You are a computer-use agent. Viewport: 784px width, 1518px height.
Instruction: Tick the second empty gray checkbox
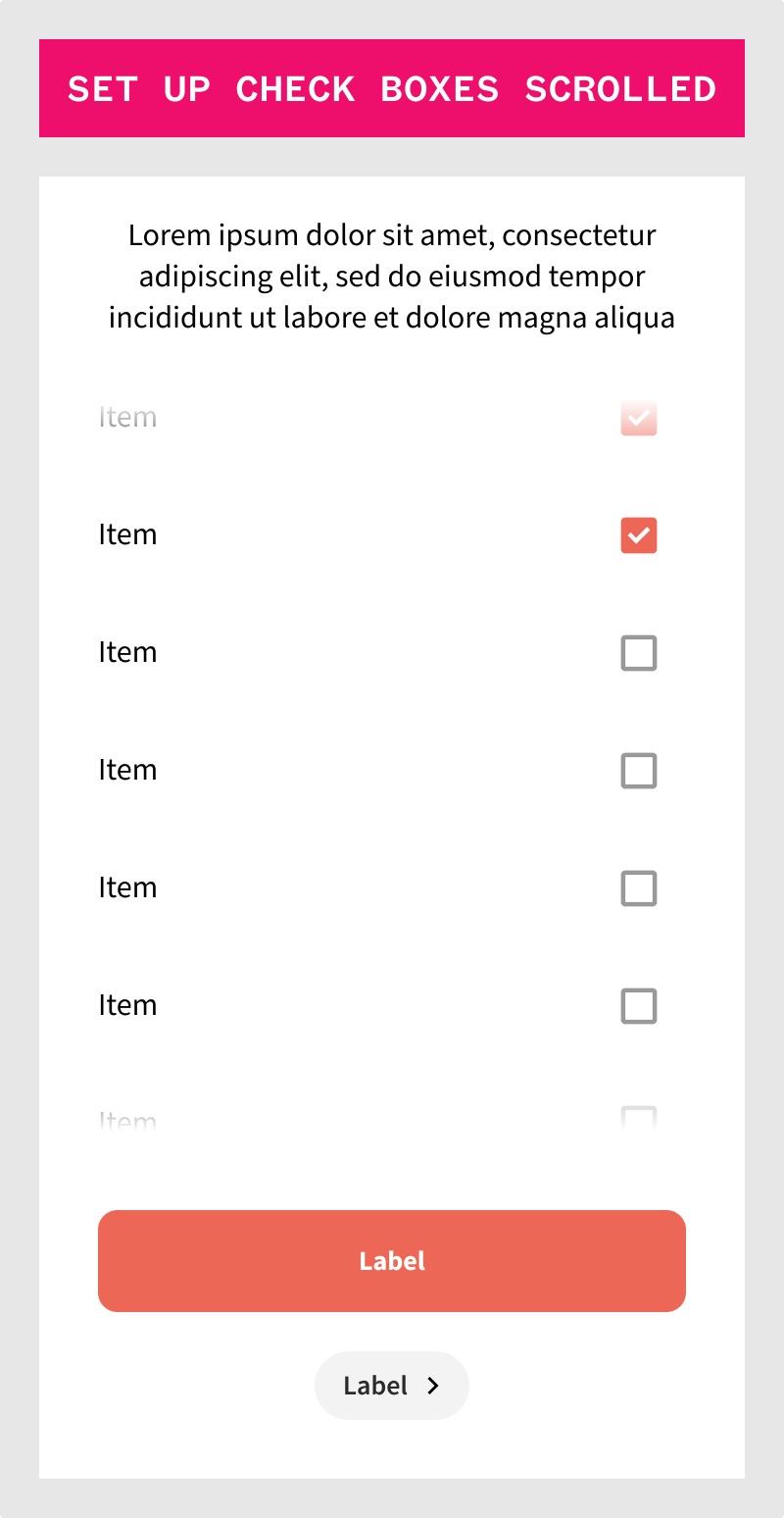click(639, 771)
